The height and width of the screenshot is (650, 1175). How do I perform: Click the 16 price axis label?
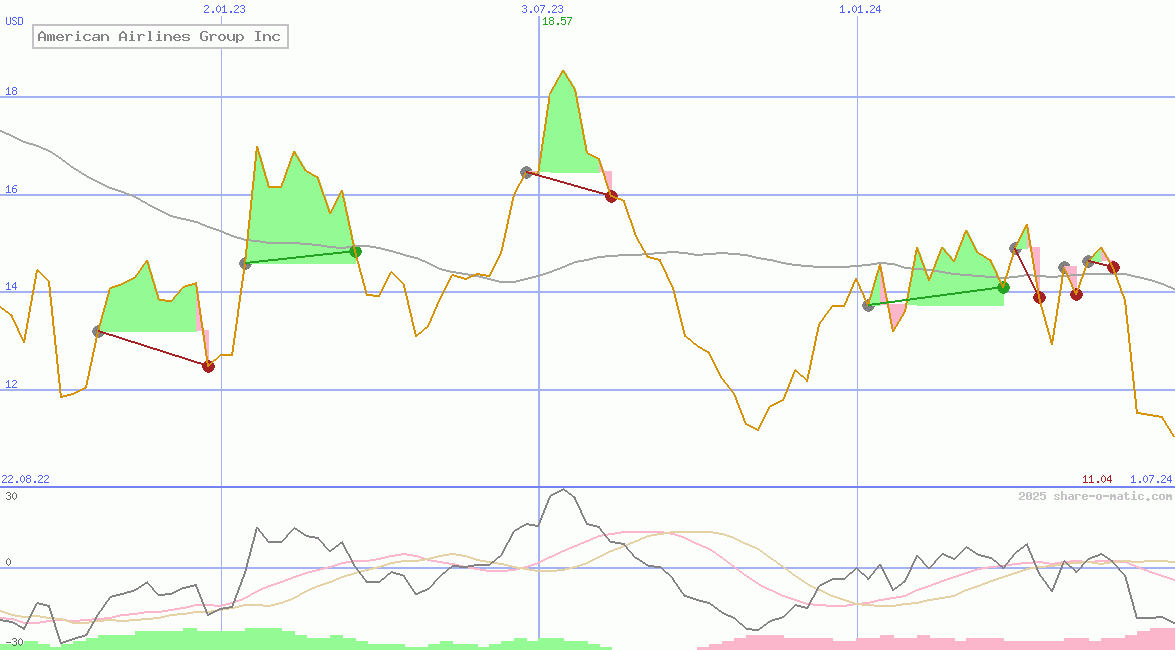(x=11, y=189)
